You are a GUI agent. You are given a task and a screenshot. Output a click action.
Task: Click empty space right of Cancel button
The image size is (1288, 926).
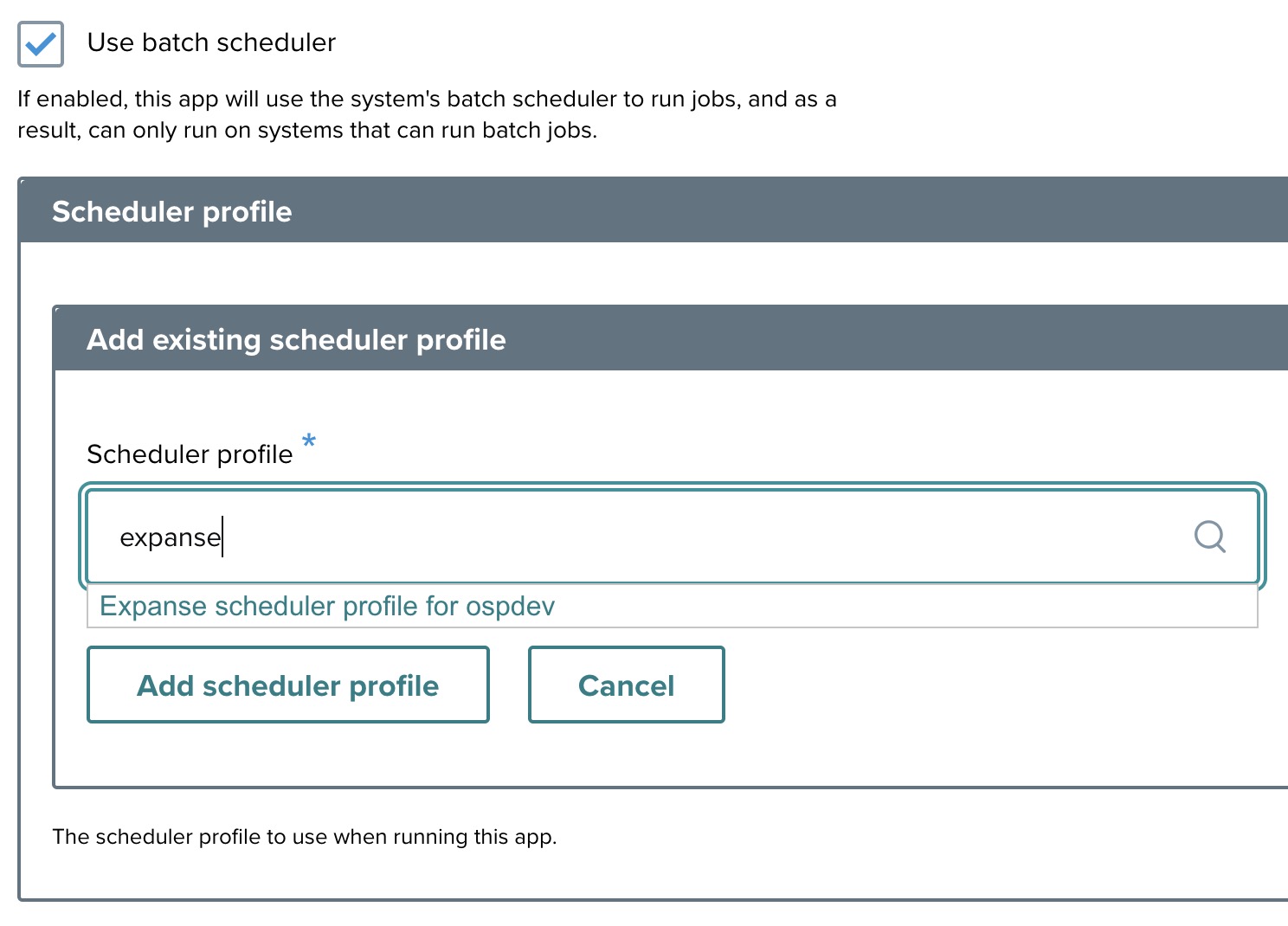952,685
